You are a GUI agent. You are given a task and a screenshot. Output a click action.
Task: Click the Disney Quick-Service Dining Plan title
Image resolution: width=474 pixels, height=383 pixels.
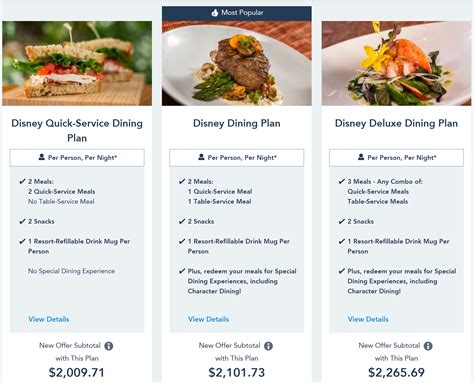[77, 130]
